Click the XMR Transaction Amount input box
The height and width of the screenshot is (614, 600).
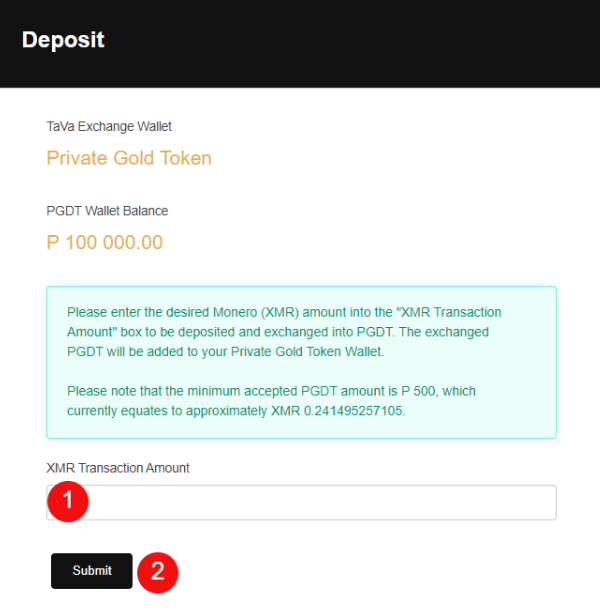(x=320, y=503)
